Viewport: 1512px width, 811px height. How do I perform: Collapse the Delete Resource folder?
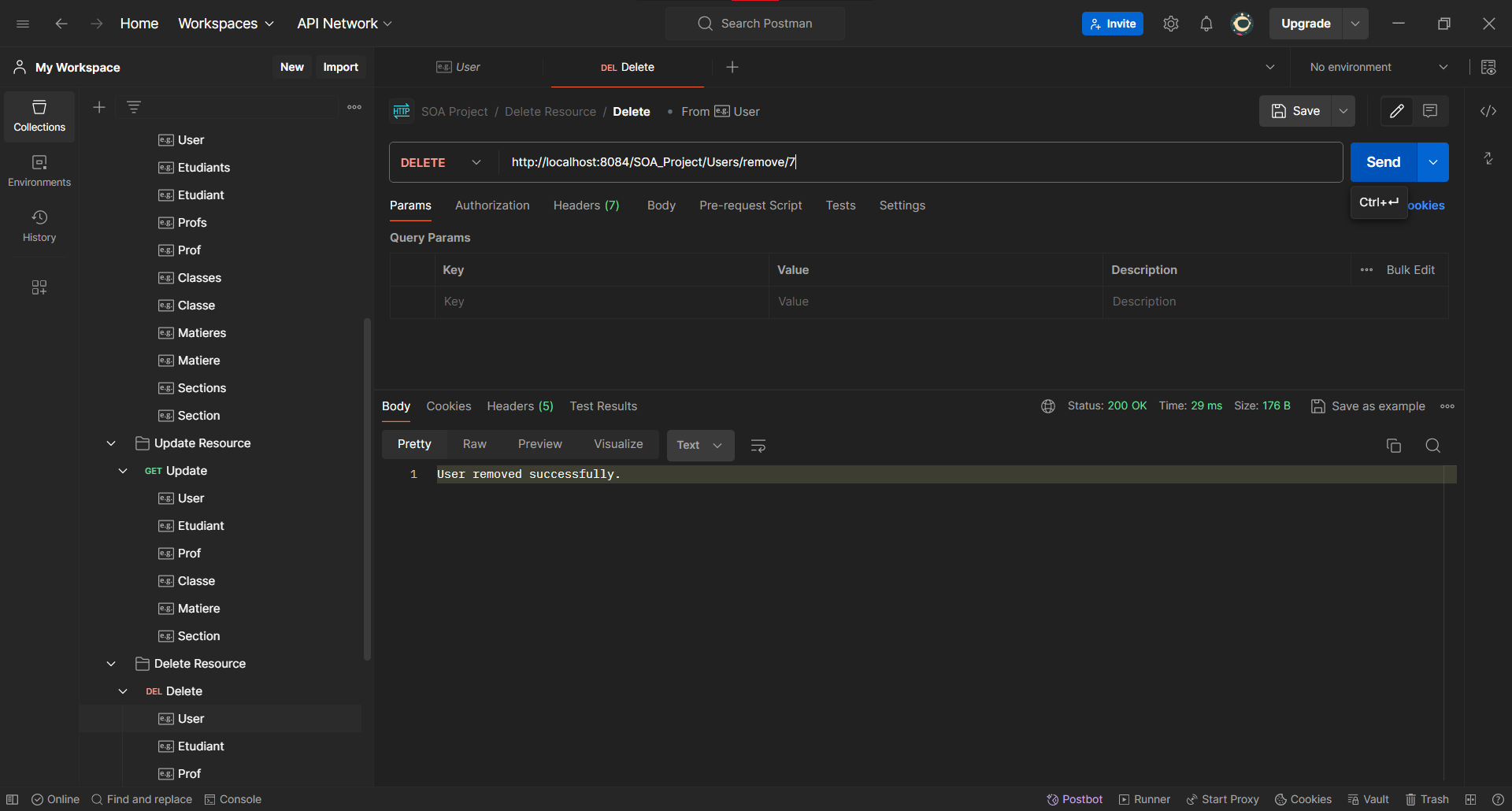tap(111, 664)
